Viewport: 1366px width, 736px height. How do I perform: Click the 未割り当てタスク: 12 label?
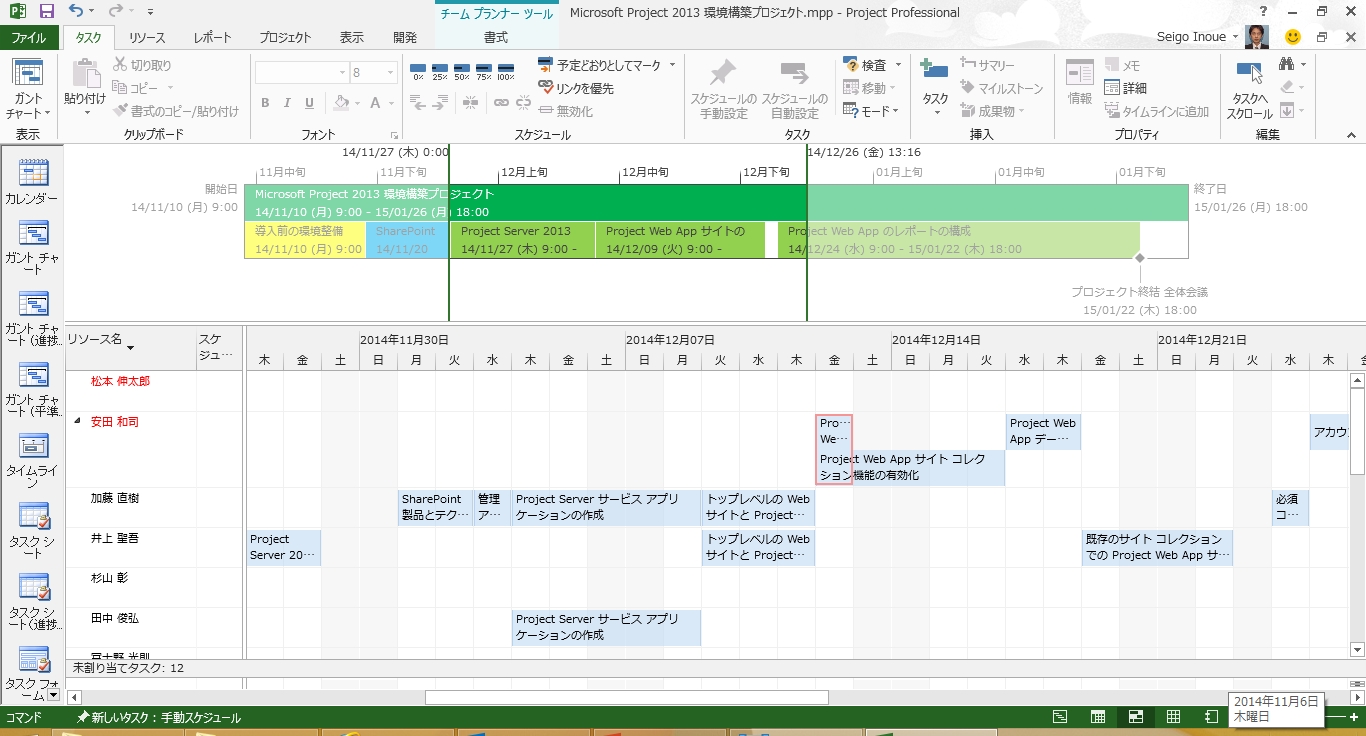coord(128,667)
